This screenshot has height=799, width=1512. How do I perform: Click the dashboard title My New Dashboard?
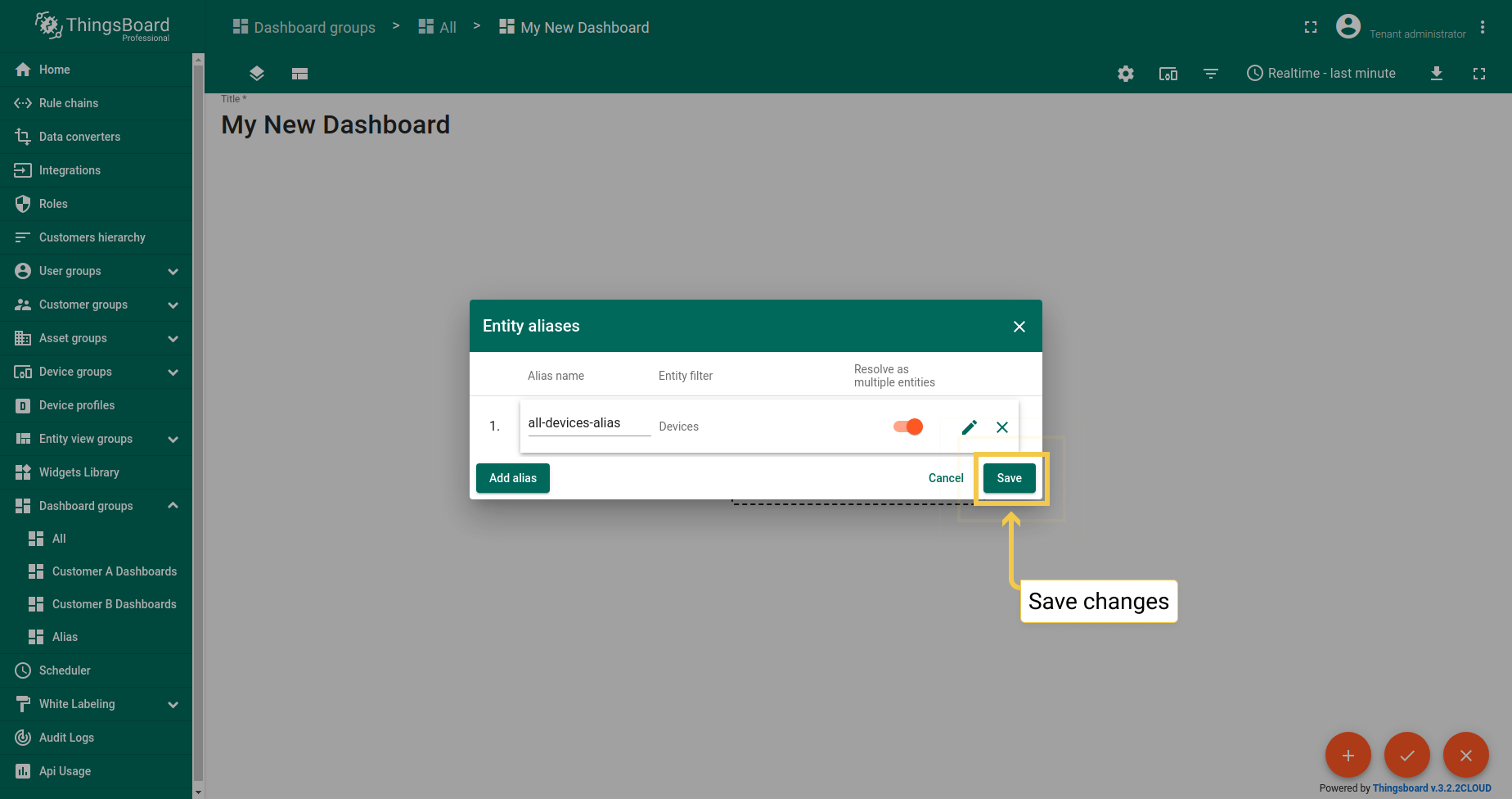coord(335,124)
